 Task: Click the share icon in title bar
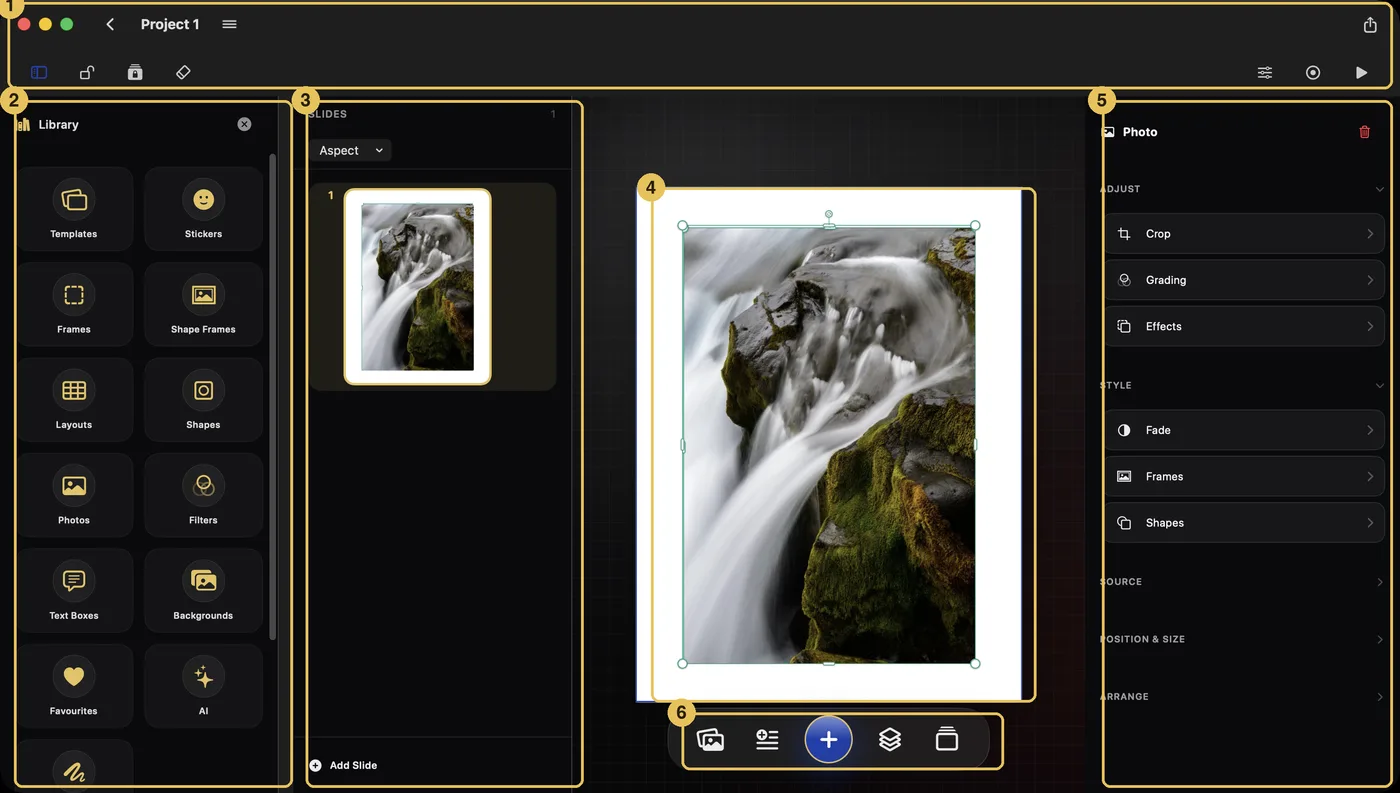tap(1370, 25)
